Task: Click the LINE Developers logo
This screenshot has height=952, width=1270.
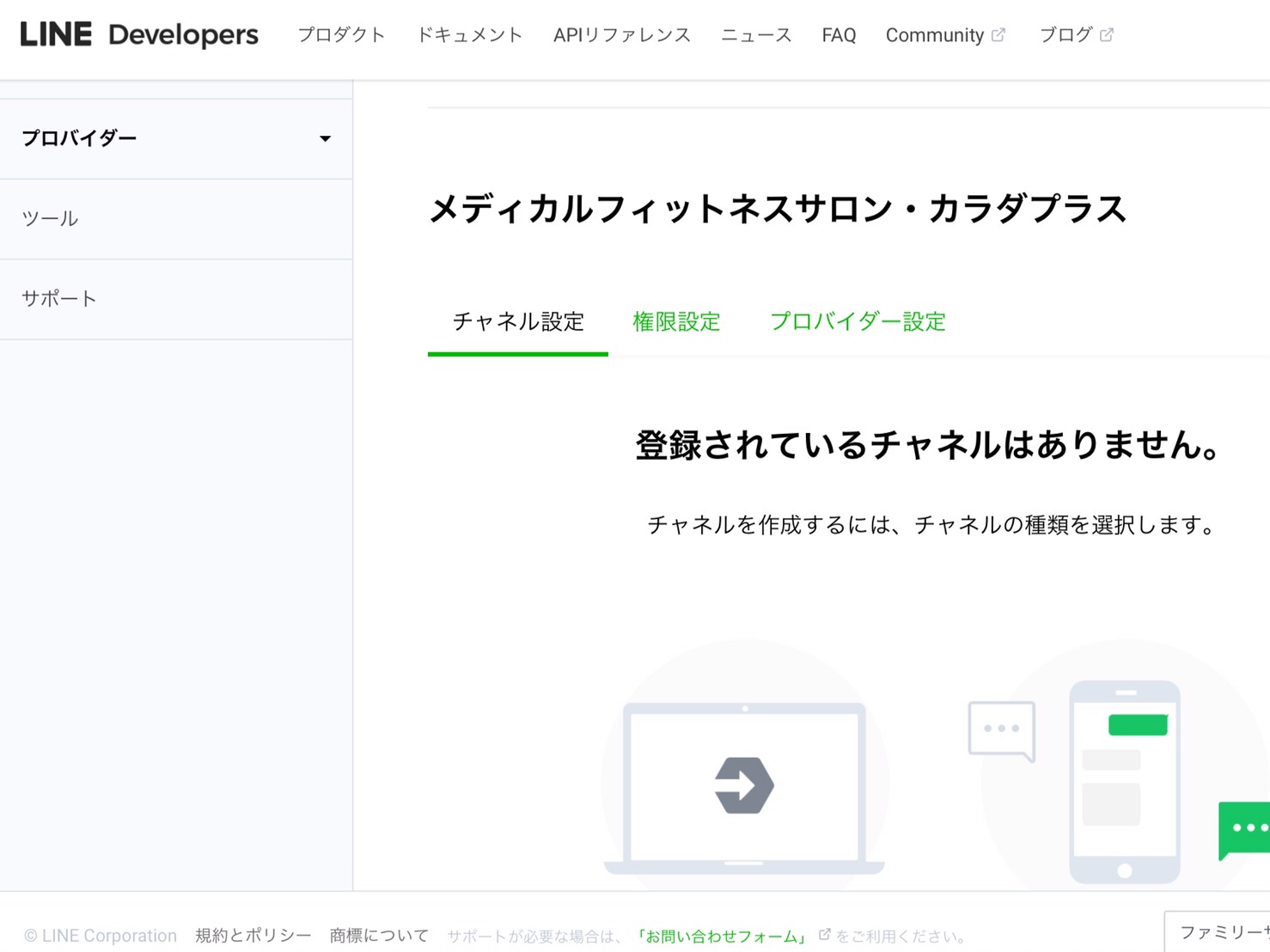Action: [139, 34]
